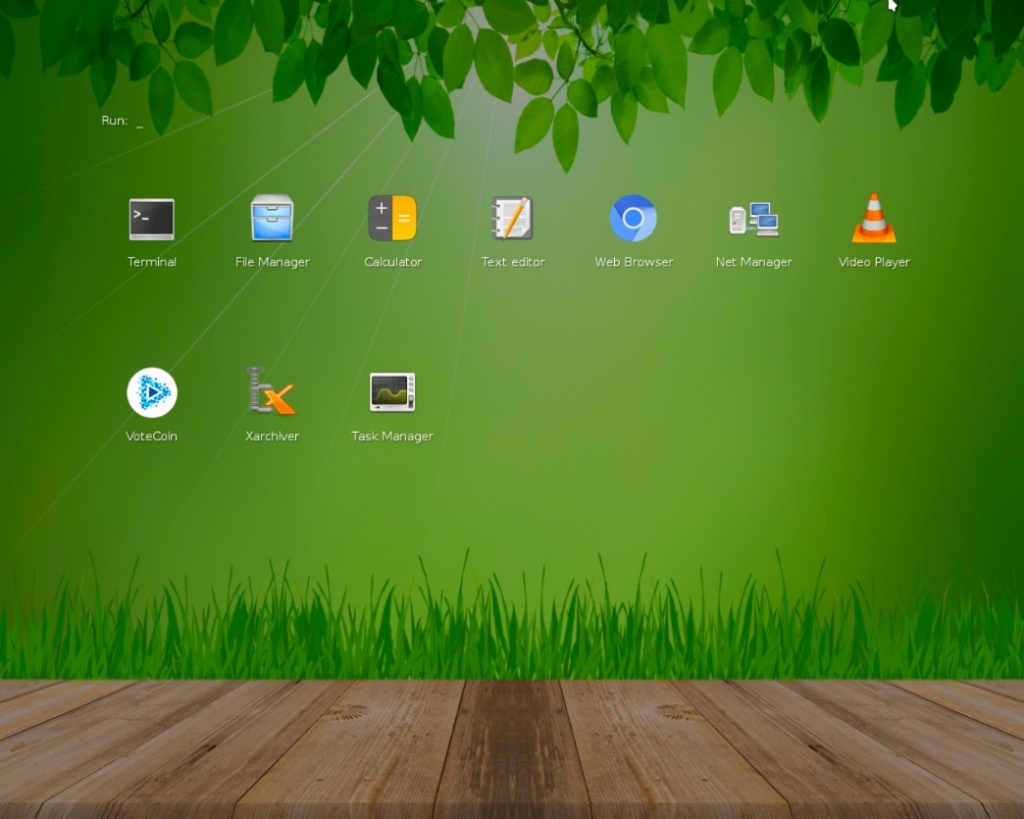Start the Task Manager
Screen dimensions: 1024x819
point(392,393)
